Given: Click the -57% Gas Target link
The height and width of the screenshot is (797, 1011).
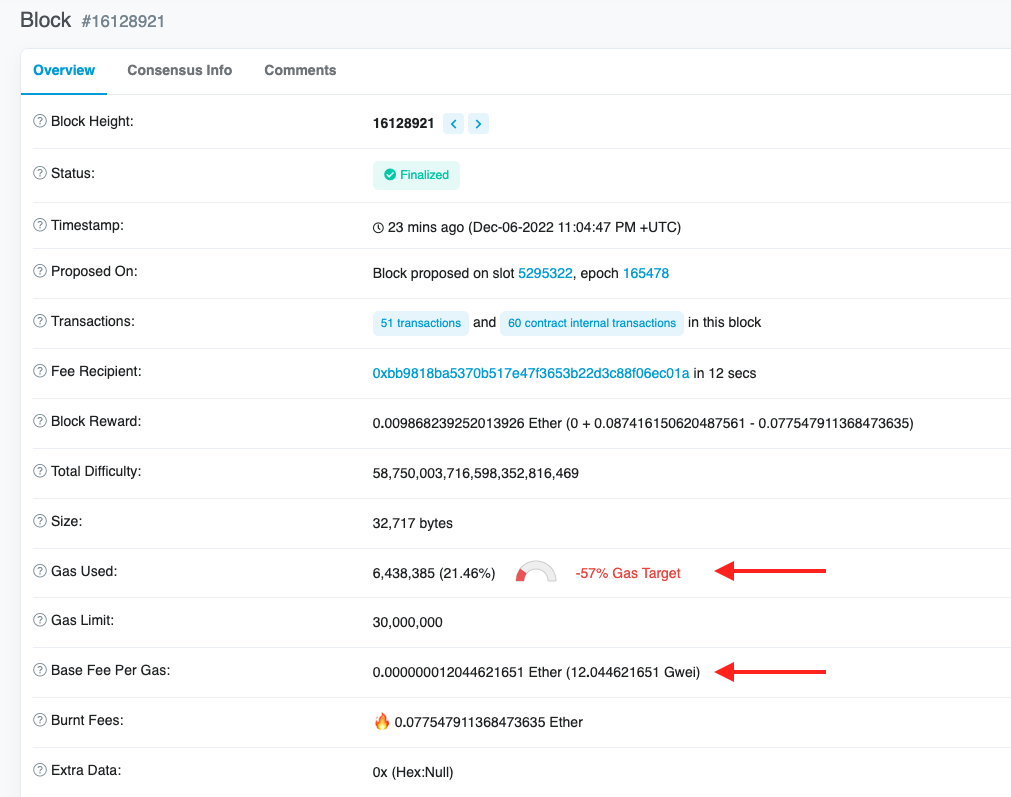Looking at the screenshot, I should tap(628, 573).
